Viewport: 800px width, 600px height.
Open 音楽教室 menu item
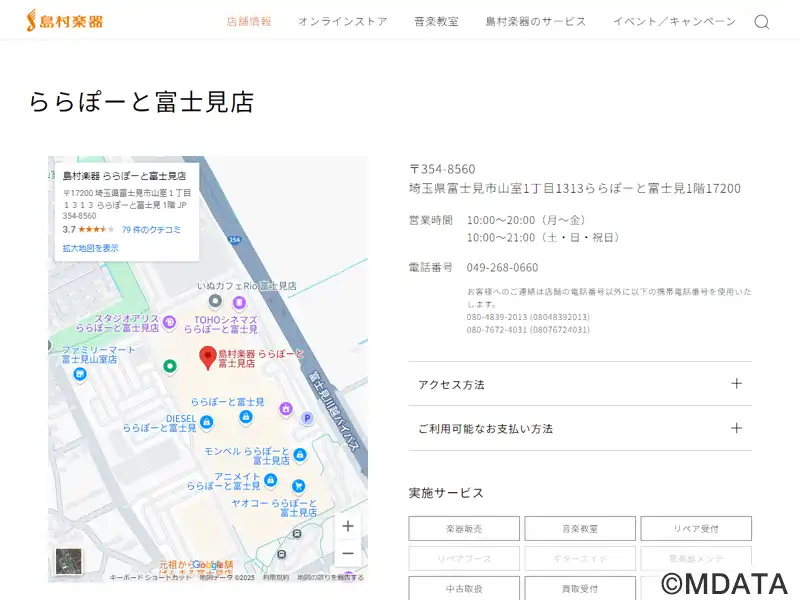[436, 21]
